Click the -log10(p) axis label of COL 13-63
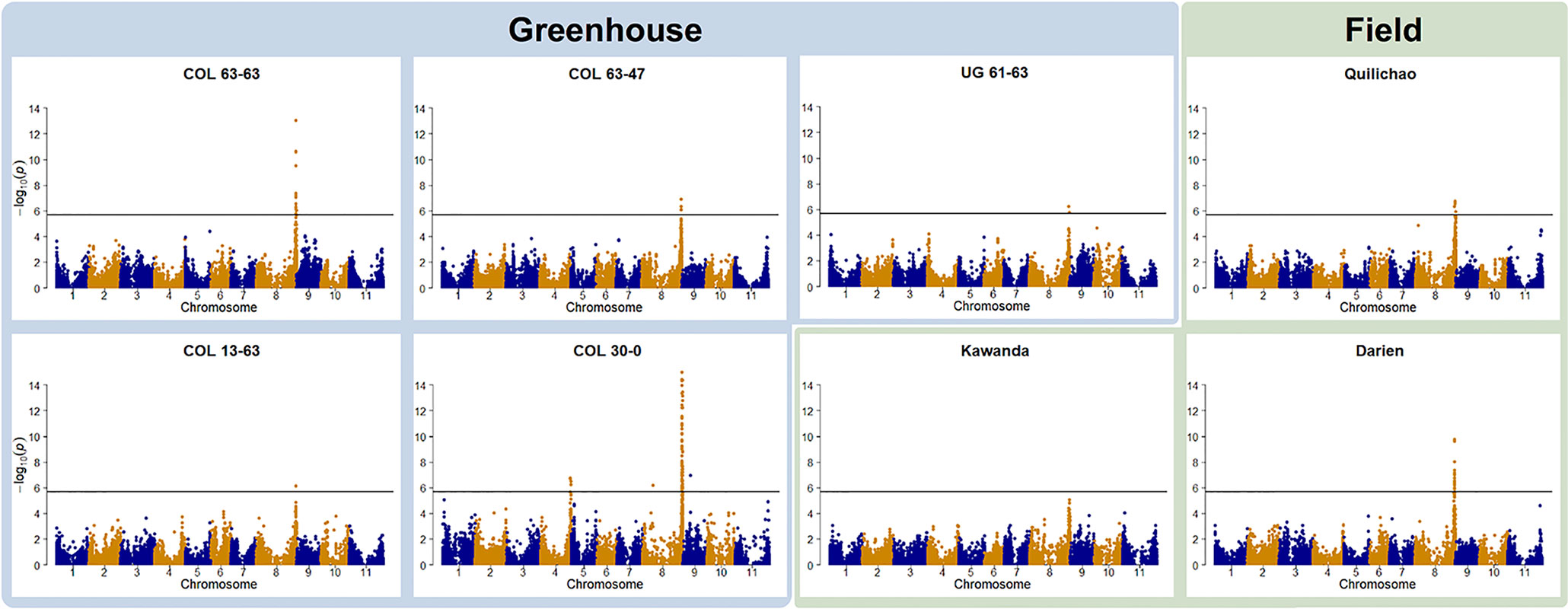This screenshot has height=609, width=1568. point(21,464)
